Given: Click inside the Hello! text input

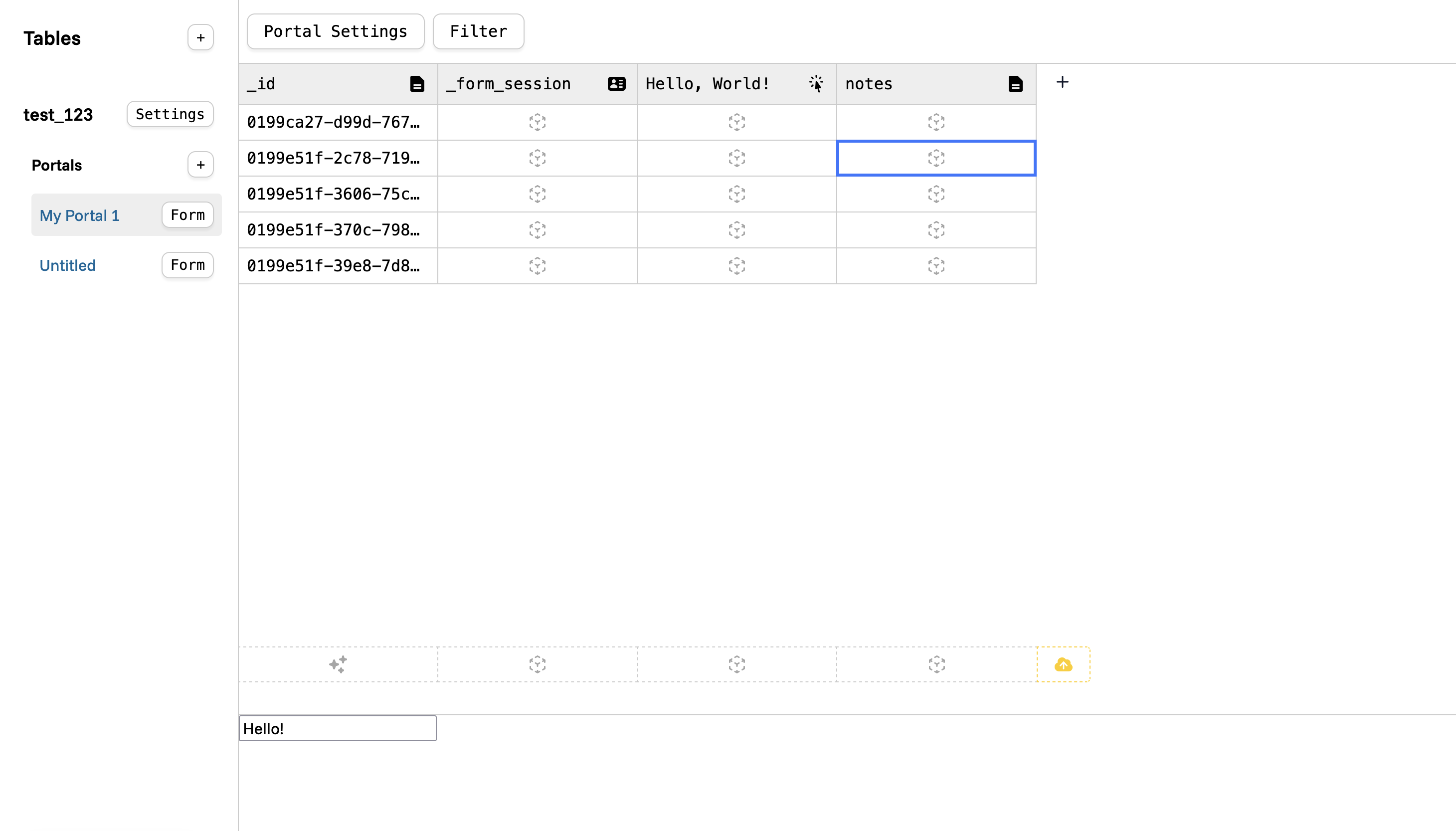Looking at the screenshot, I should click(337, 728).
